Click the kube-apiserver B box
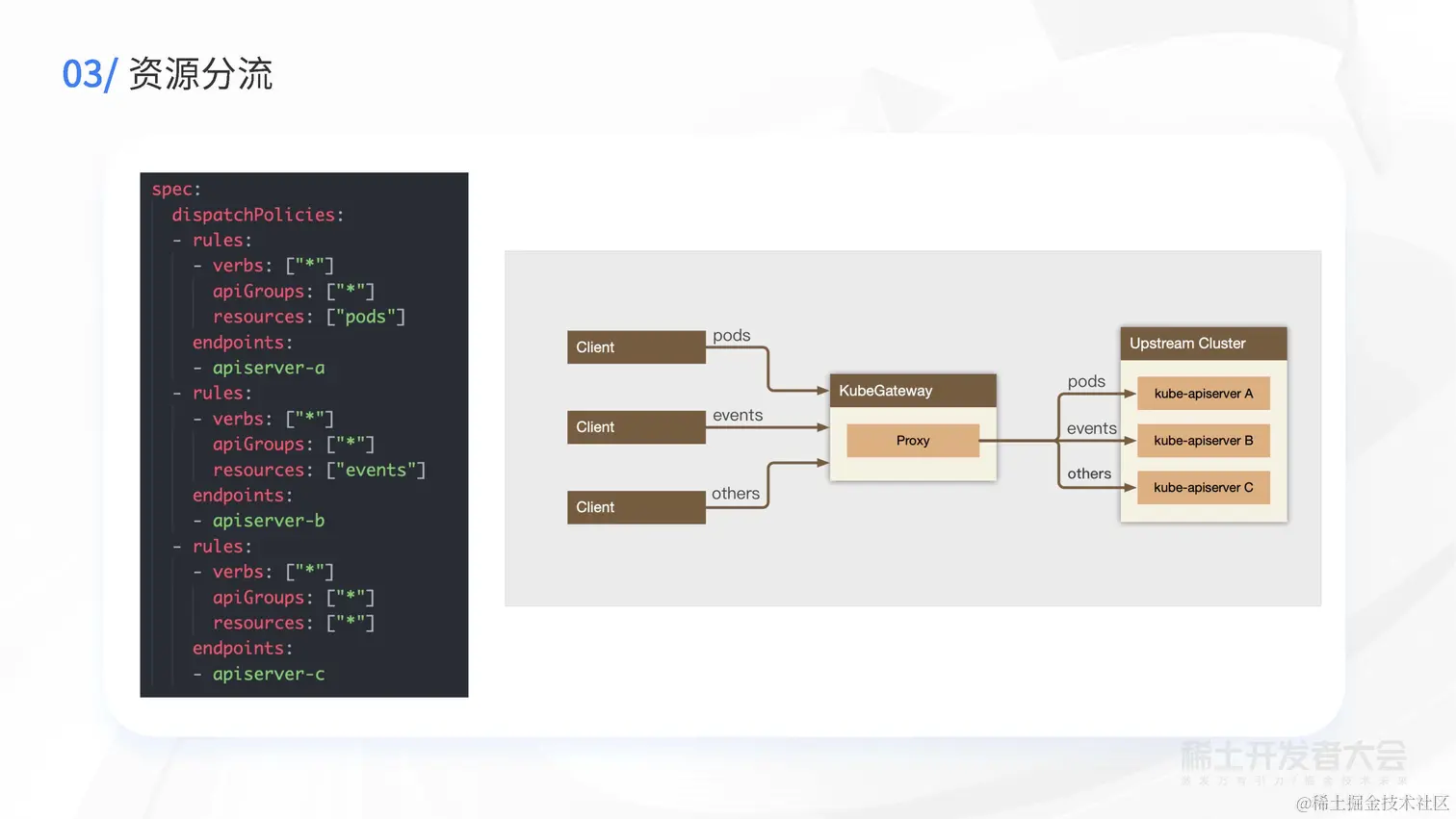 point(1204,441)
